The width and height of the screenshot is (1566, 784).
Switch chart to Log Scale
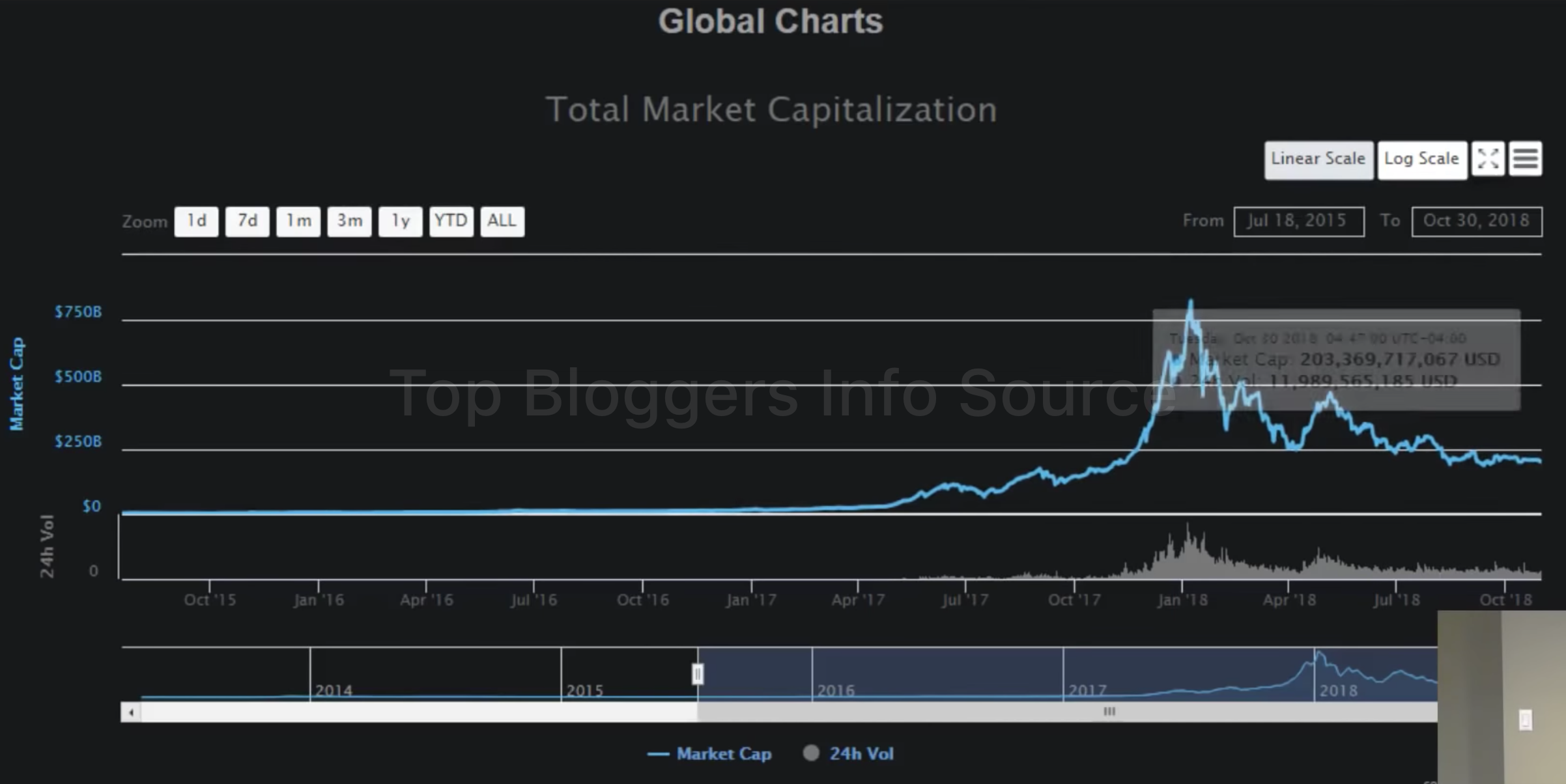1421,160
